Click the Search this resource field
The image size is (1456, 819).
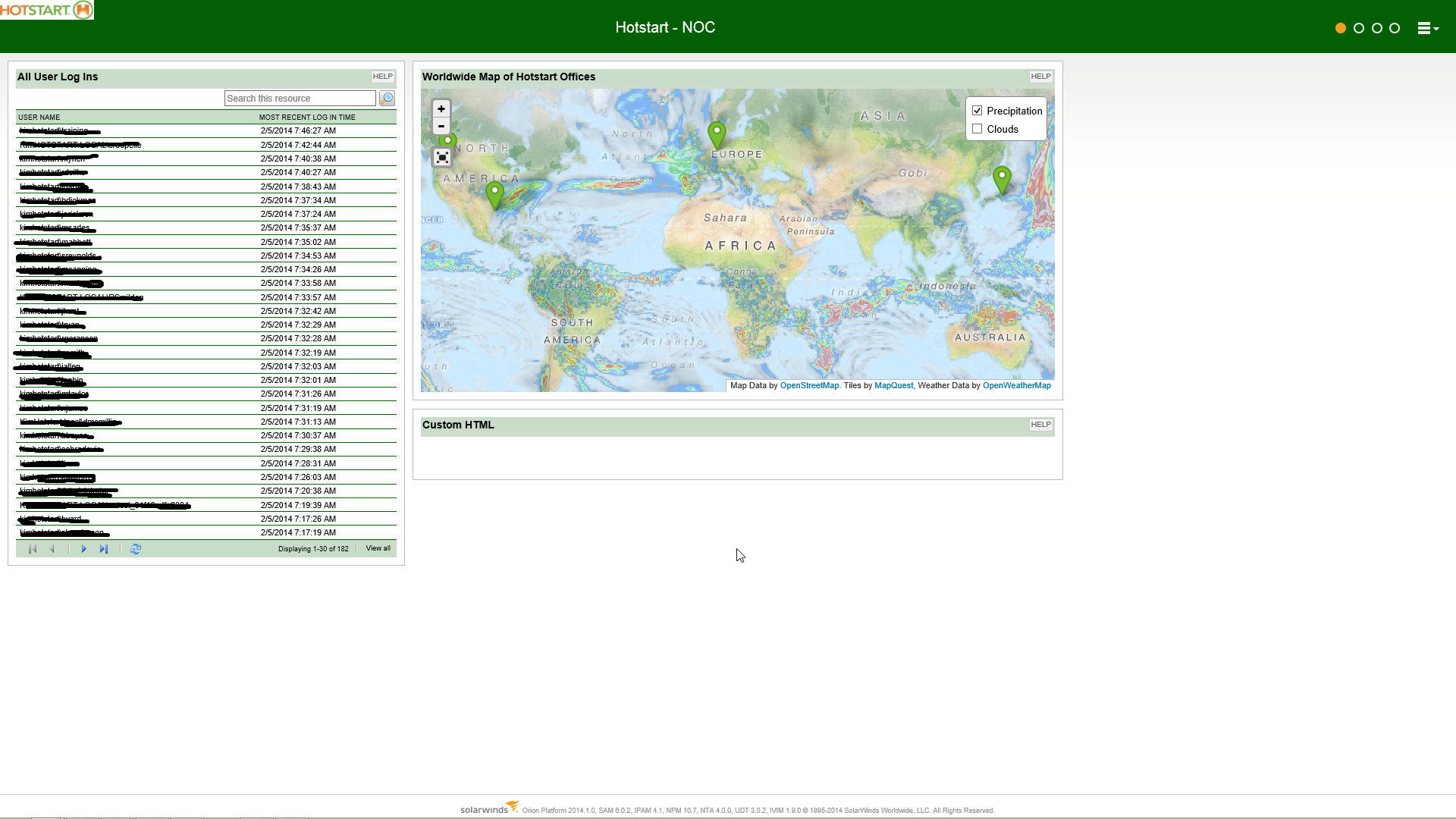coord(300,99)
